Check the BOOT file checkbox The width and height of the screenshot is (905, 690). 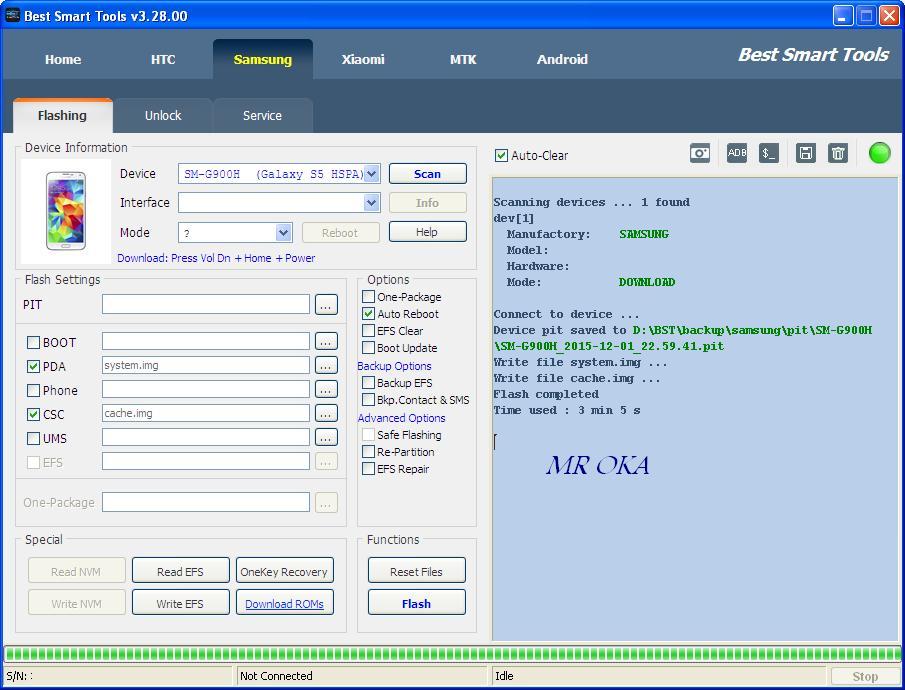33,342
